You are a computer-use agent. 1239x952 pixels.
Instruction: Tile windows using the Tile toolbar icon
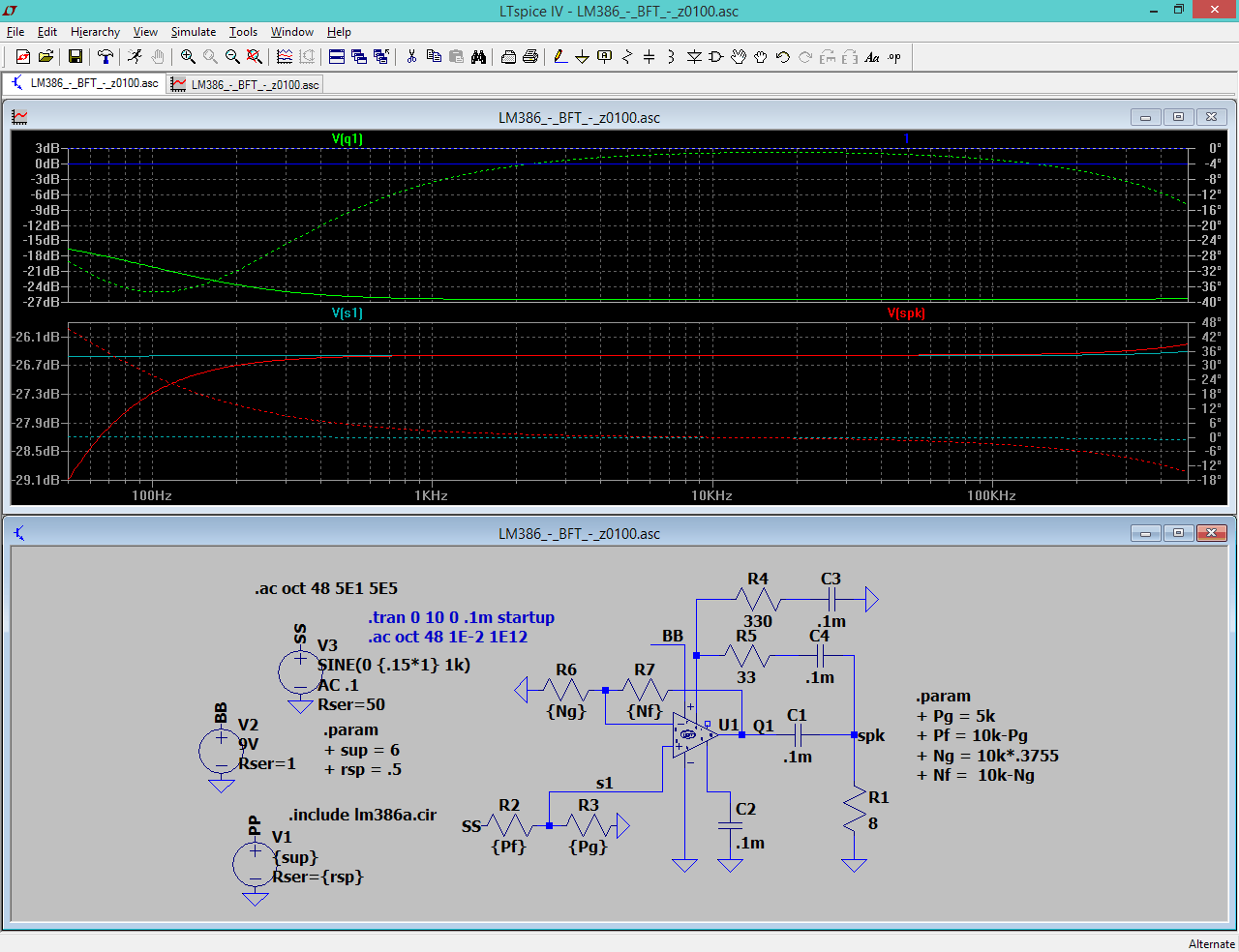coord(337,57)
